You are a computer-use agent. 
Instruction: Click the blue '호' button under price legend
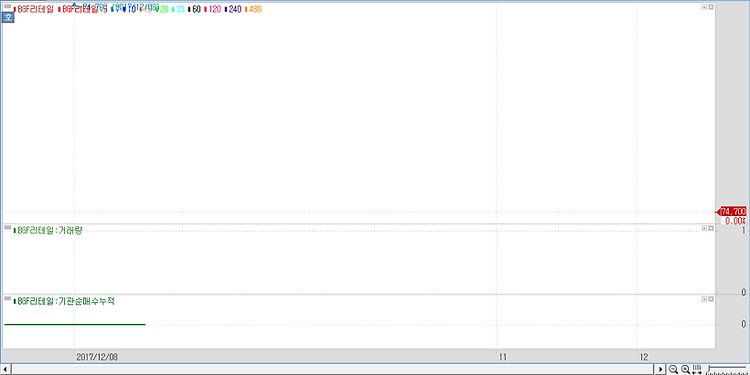(x=8, y=18)
